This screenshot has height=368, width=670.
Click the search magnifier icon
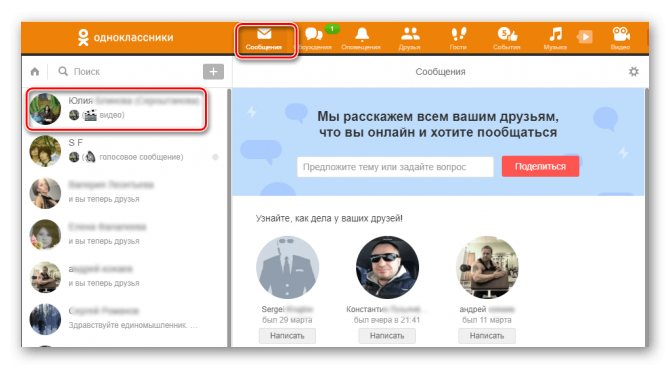pos(63,71)
